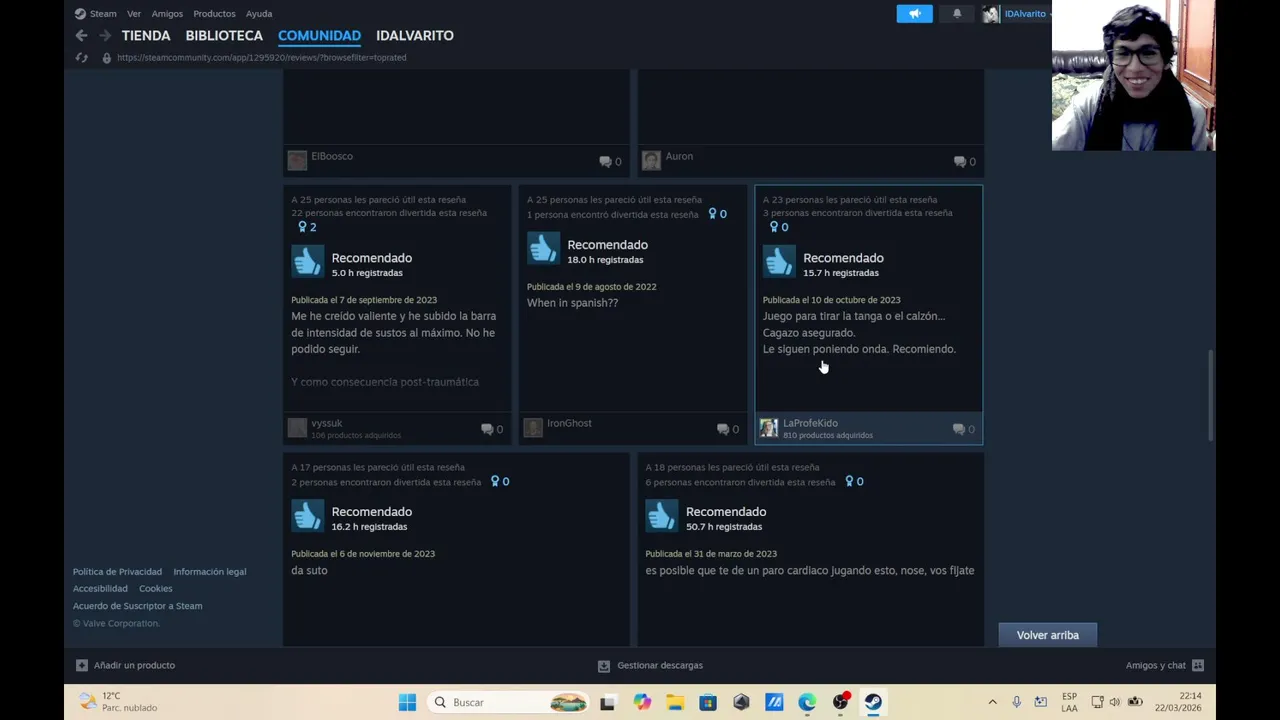
Task: Click thumbs-up icon on 15.7 h review
Action: point(779,262)
